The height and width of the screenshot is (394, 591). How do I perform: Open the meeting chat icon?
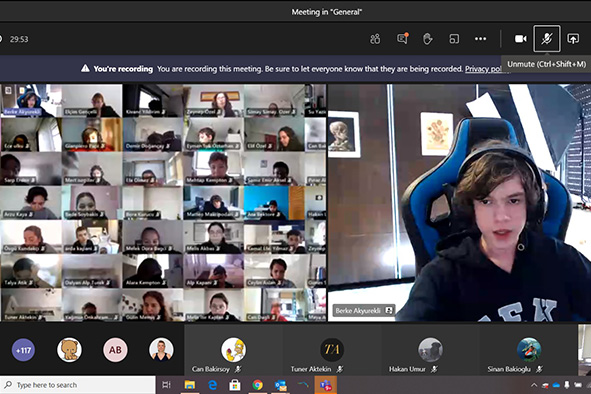(x=402, y=38)
